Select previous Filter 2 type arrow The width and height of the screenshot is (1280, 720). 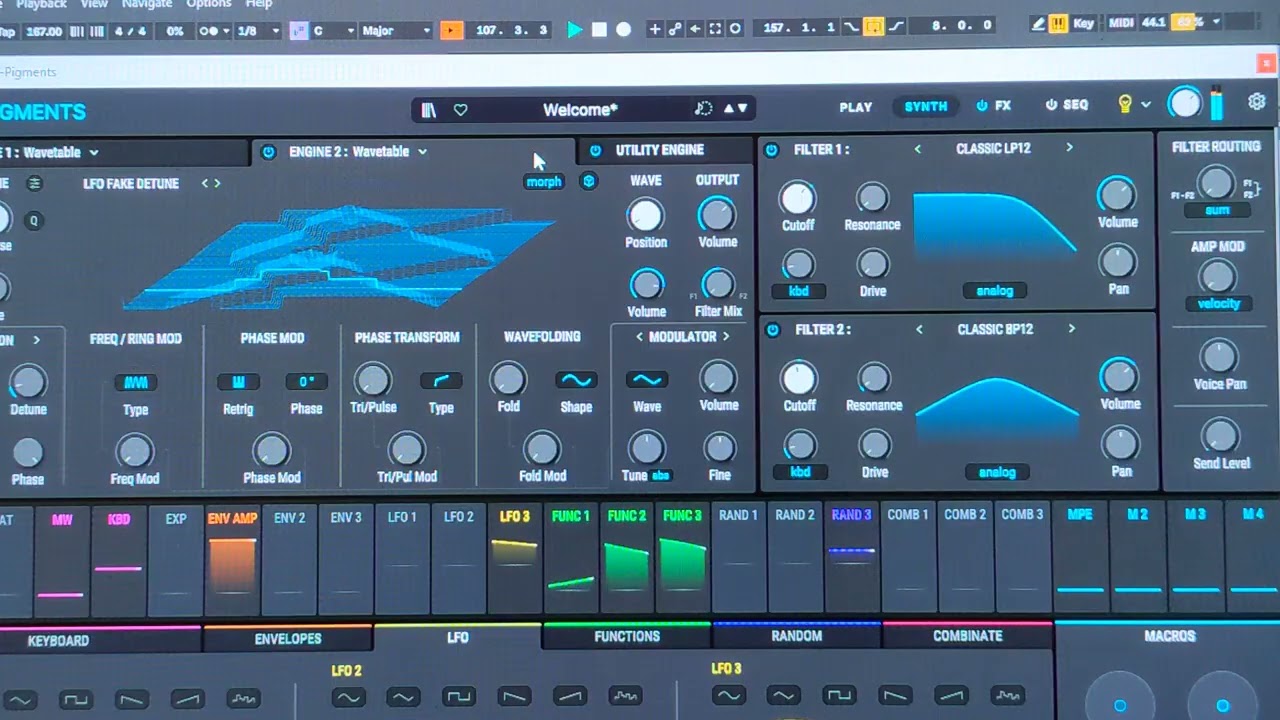[x=918, y=329]
